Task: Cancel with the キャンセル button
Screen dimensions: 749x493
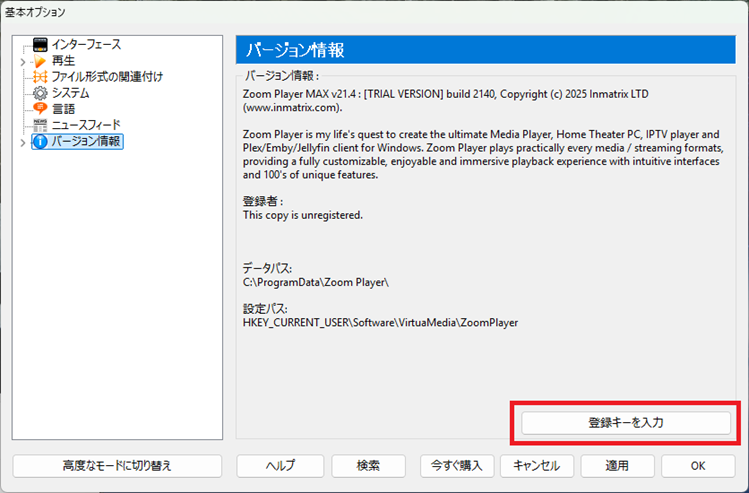Action: point(536,466)
